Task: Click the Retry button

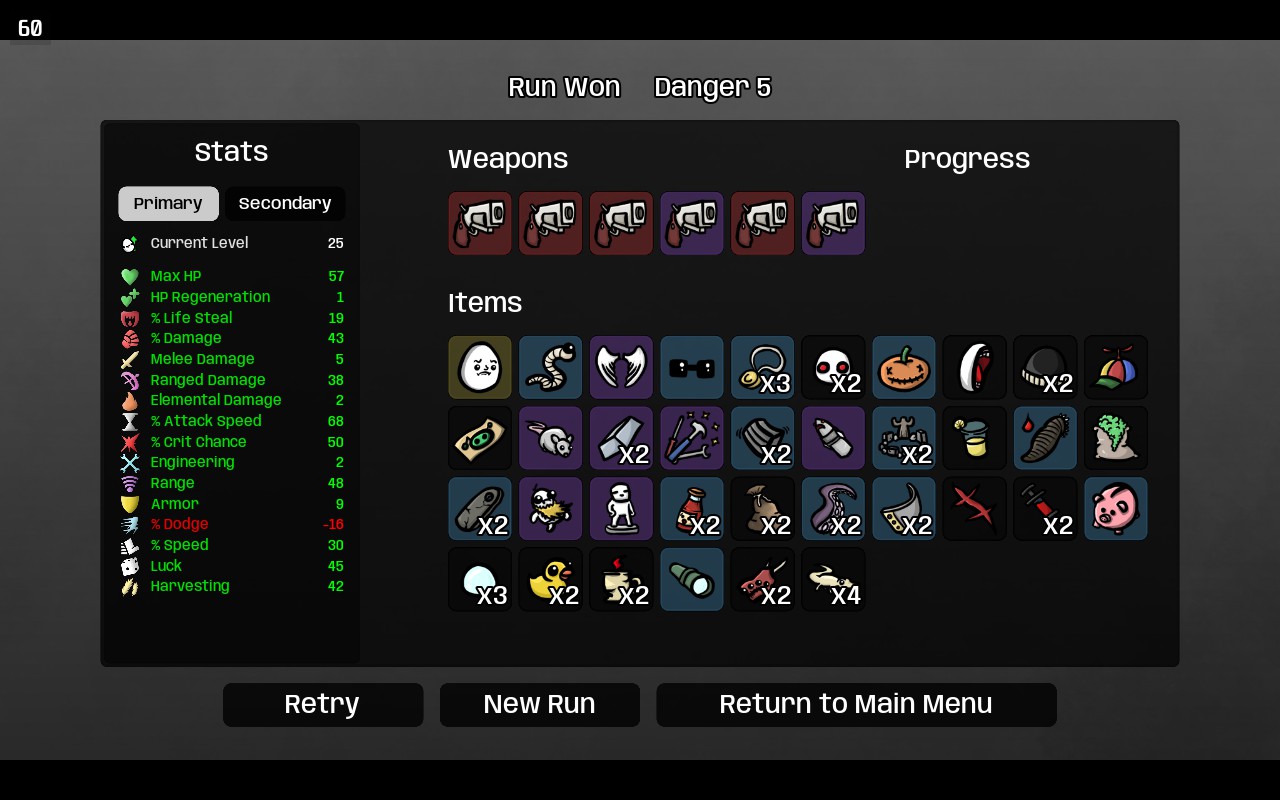Action: point(323,705)
